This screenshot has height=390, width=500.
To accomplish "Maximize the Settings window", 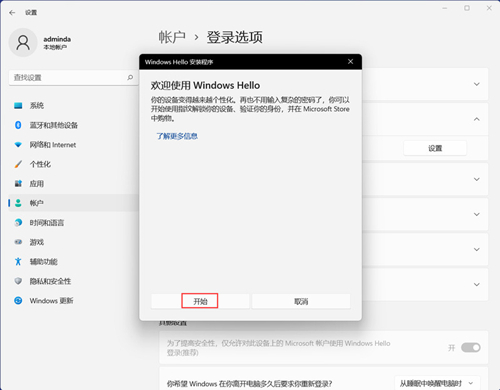I will coord(467,8).
